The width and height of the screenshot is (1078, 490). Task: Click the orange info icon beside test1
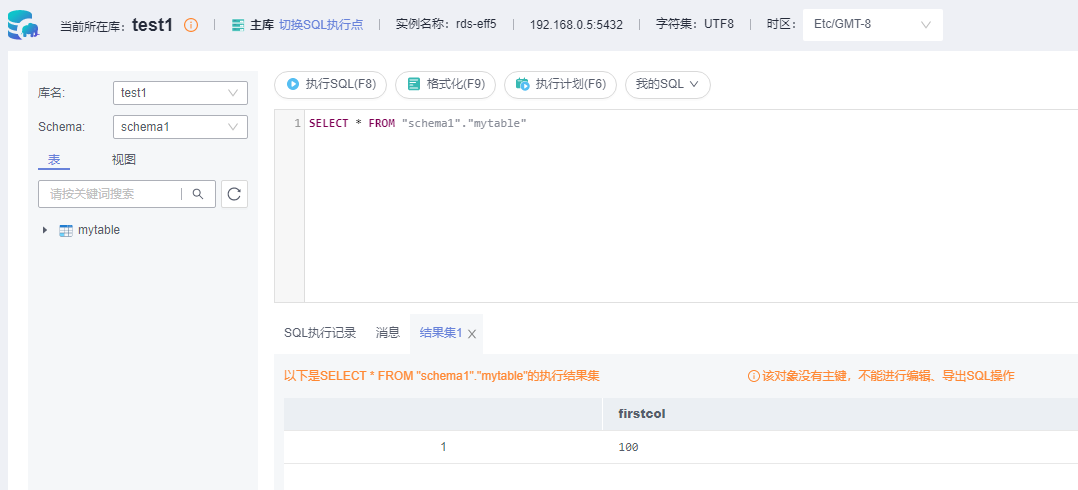coord(191,25)
